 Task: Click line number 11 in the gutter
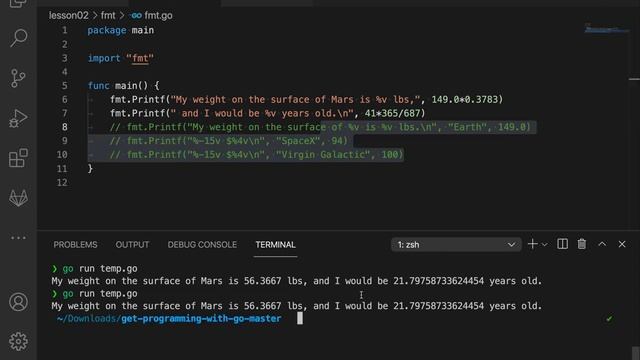[62, 169]
